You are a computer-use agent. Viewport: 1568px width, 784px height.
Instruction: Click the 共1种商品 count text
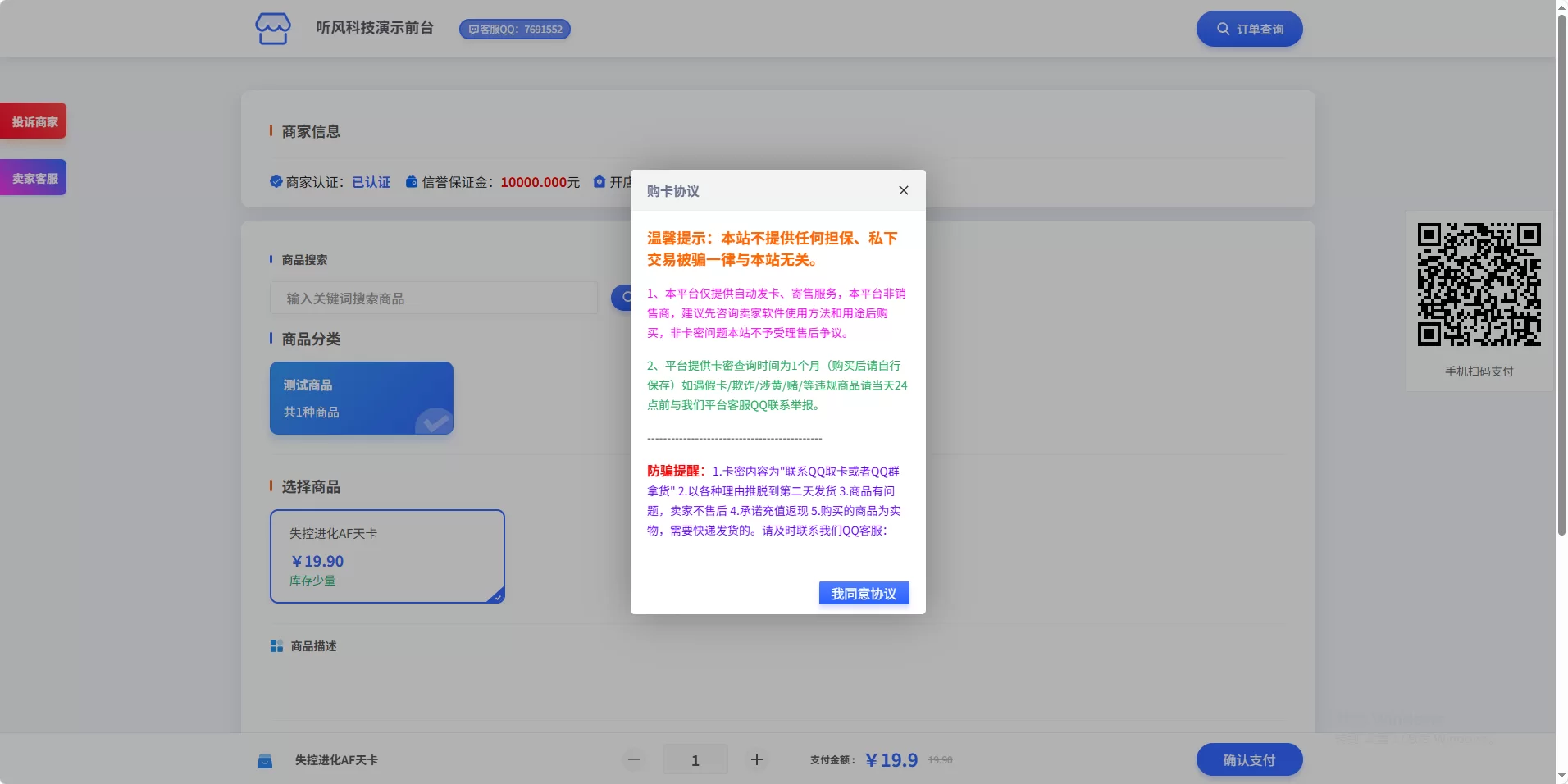311,413
